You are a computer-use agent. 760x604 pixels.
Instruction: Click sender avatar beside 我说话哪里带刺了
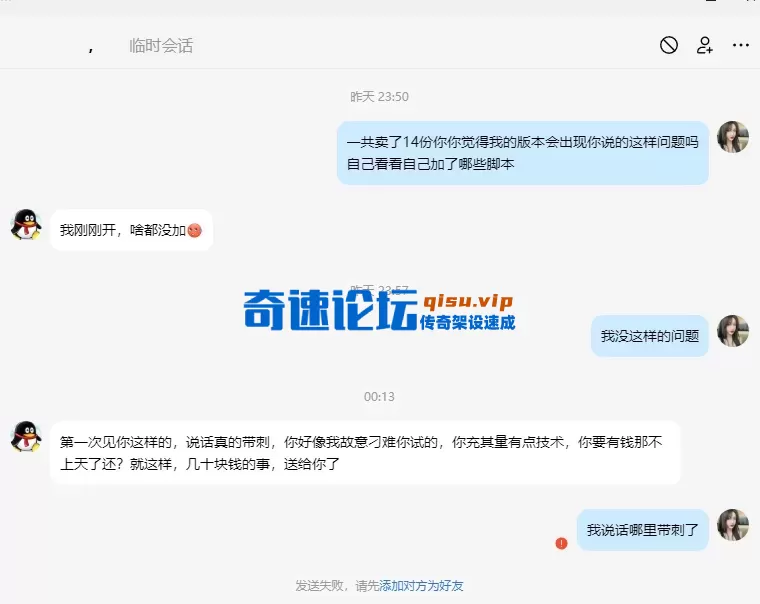coord(733,525)
